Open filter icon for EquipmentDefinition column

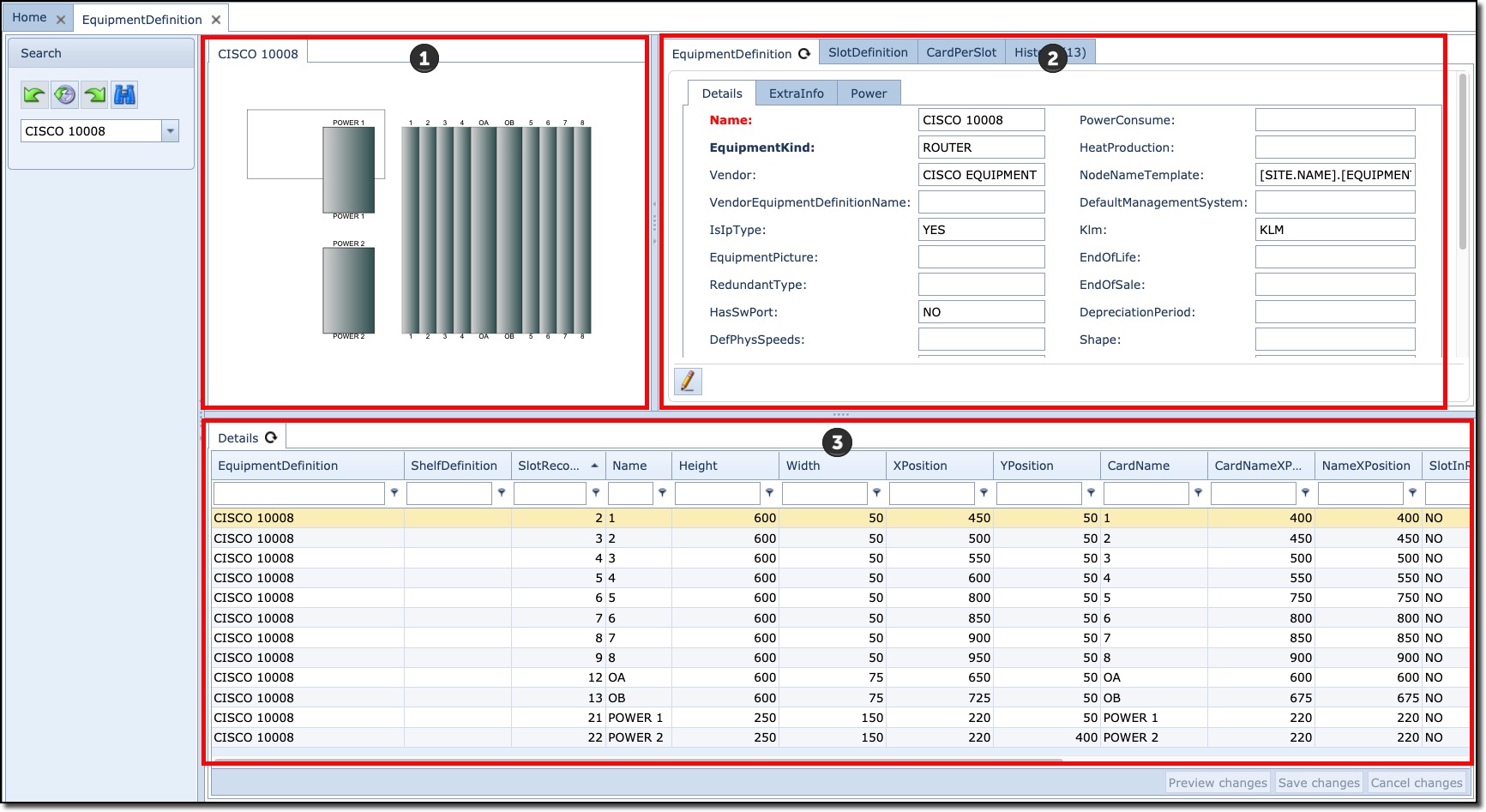coord(394,493)
